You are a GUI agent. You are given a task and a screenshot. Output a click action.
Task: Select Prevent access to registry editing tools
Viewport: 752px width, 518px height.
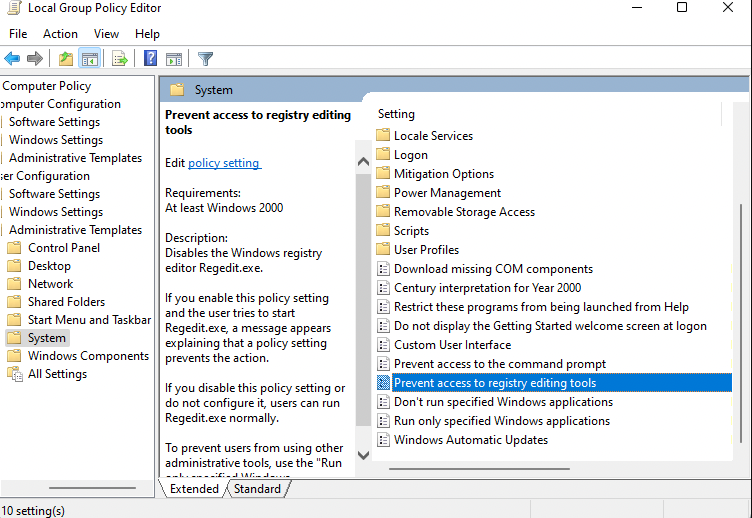(x=562, y=382)
